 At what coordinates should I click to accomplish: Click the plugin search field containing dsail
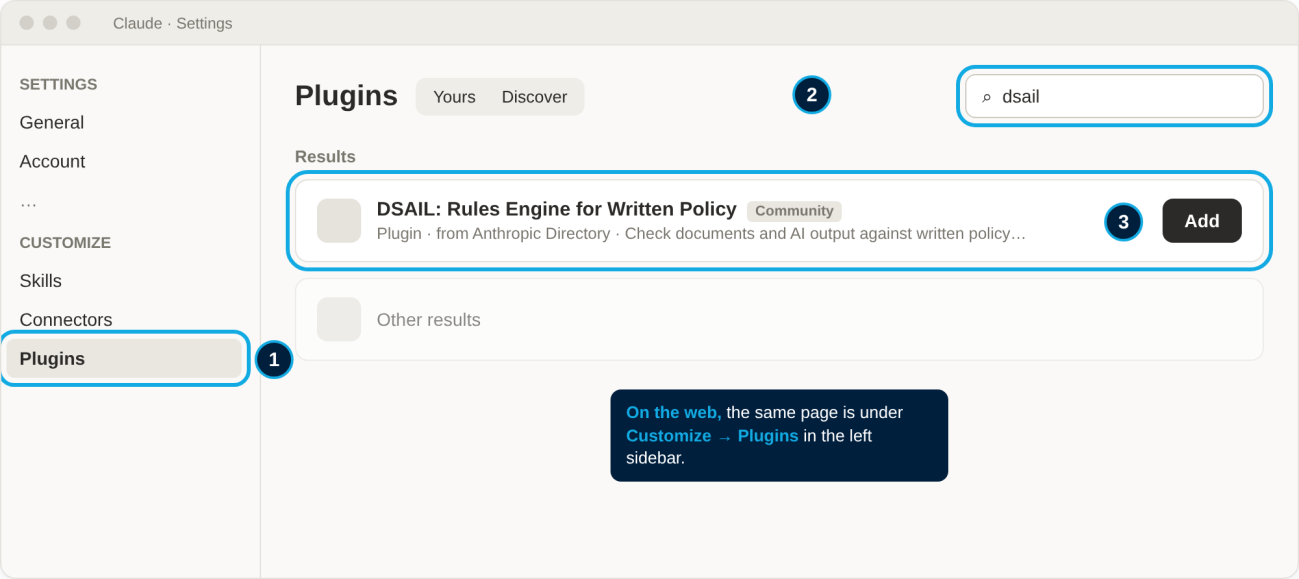tap(1114, 97)
